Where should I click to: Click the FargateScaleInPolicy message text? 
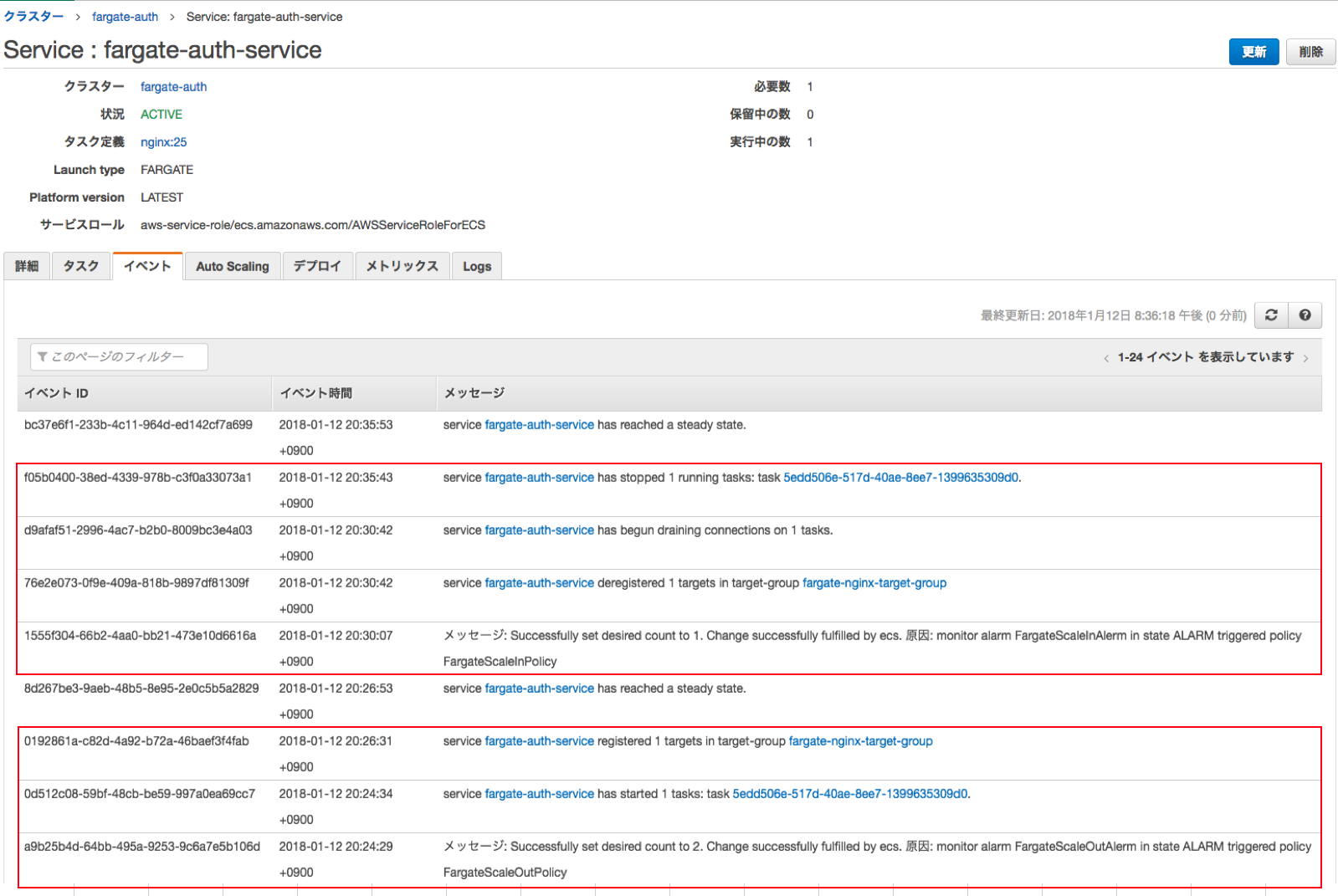[x=500, y=662]
